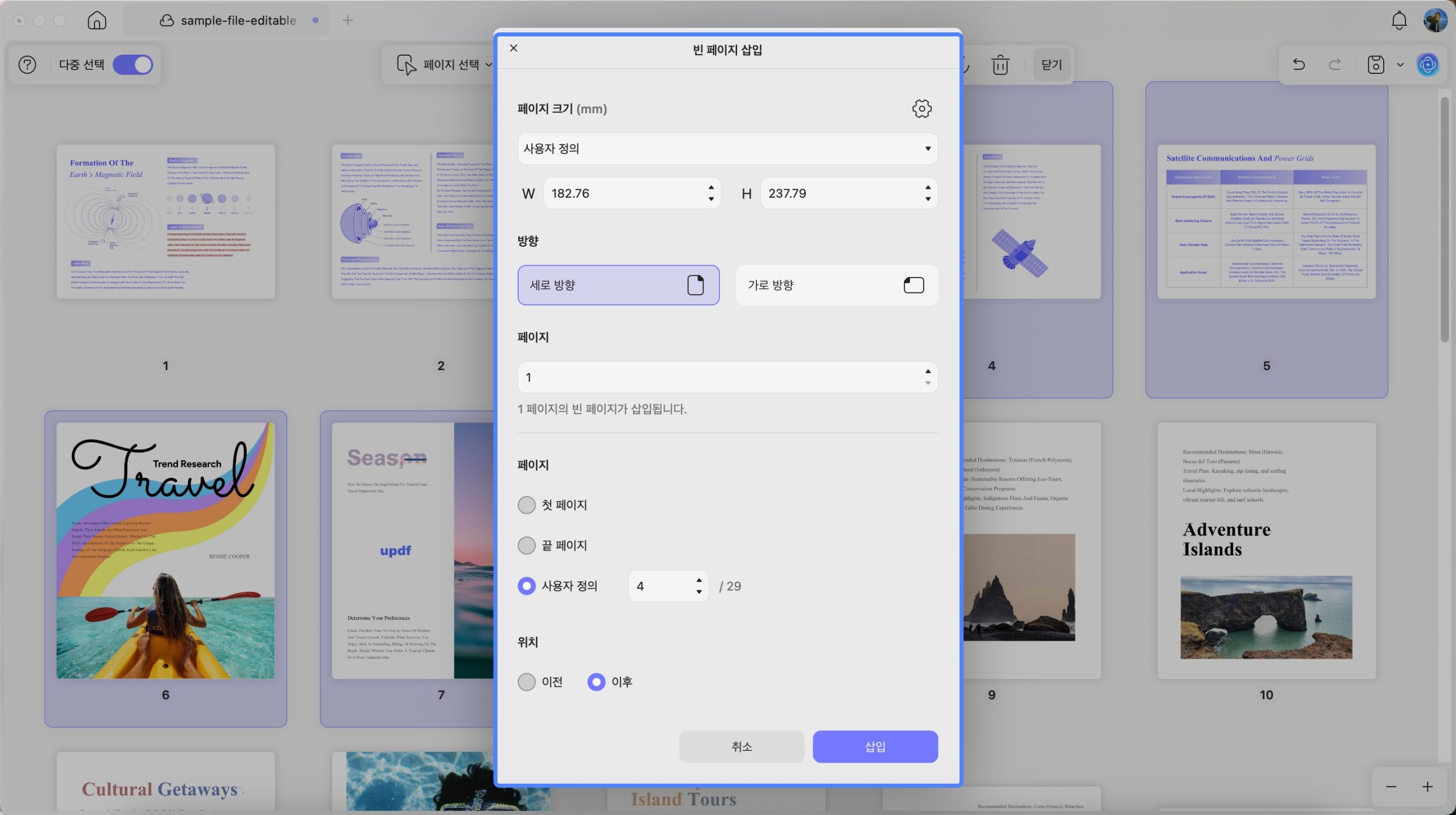Select Cultural Getaways page thumbnail
This screenshot has width=1456, height=815.
166,781
